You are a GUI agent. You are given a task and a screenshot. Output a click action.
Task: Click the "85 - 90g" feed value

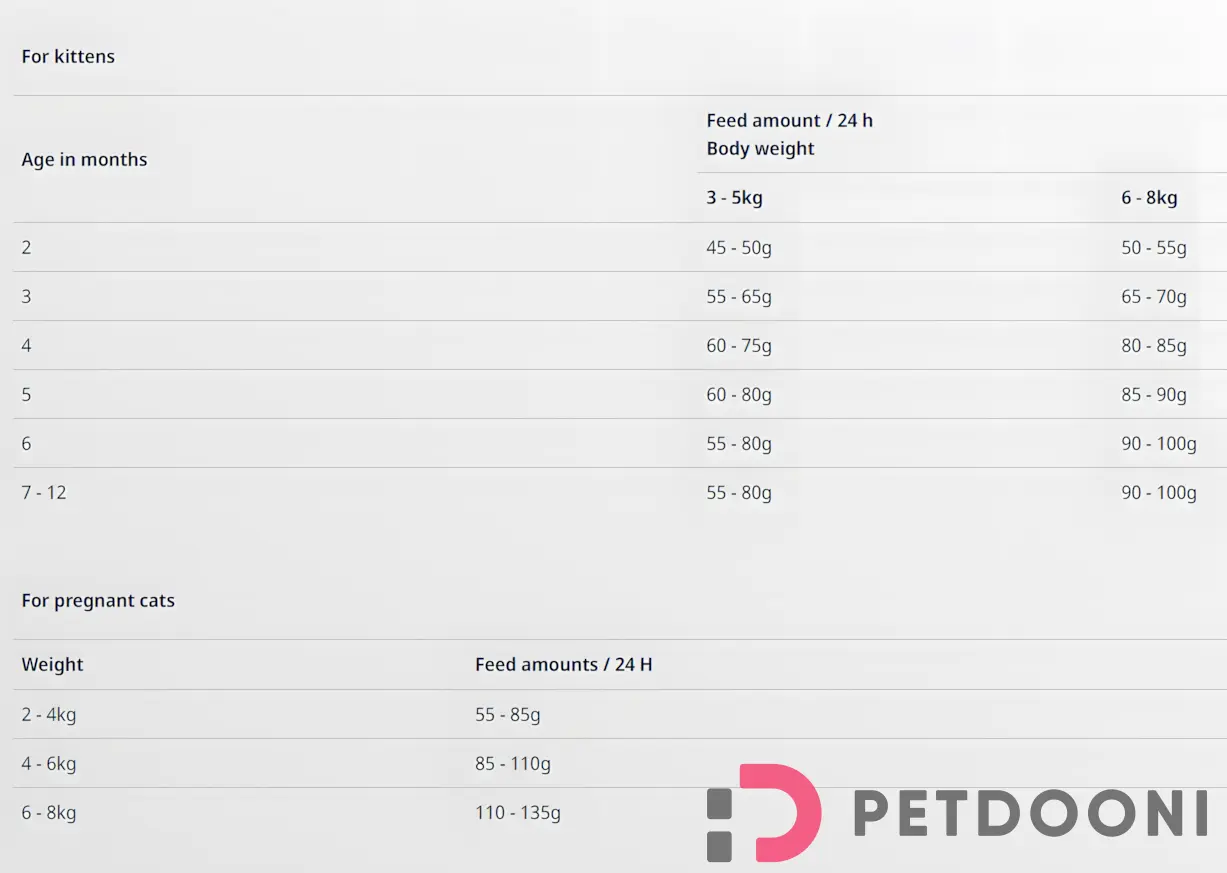point(1154,395)
